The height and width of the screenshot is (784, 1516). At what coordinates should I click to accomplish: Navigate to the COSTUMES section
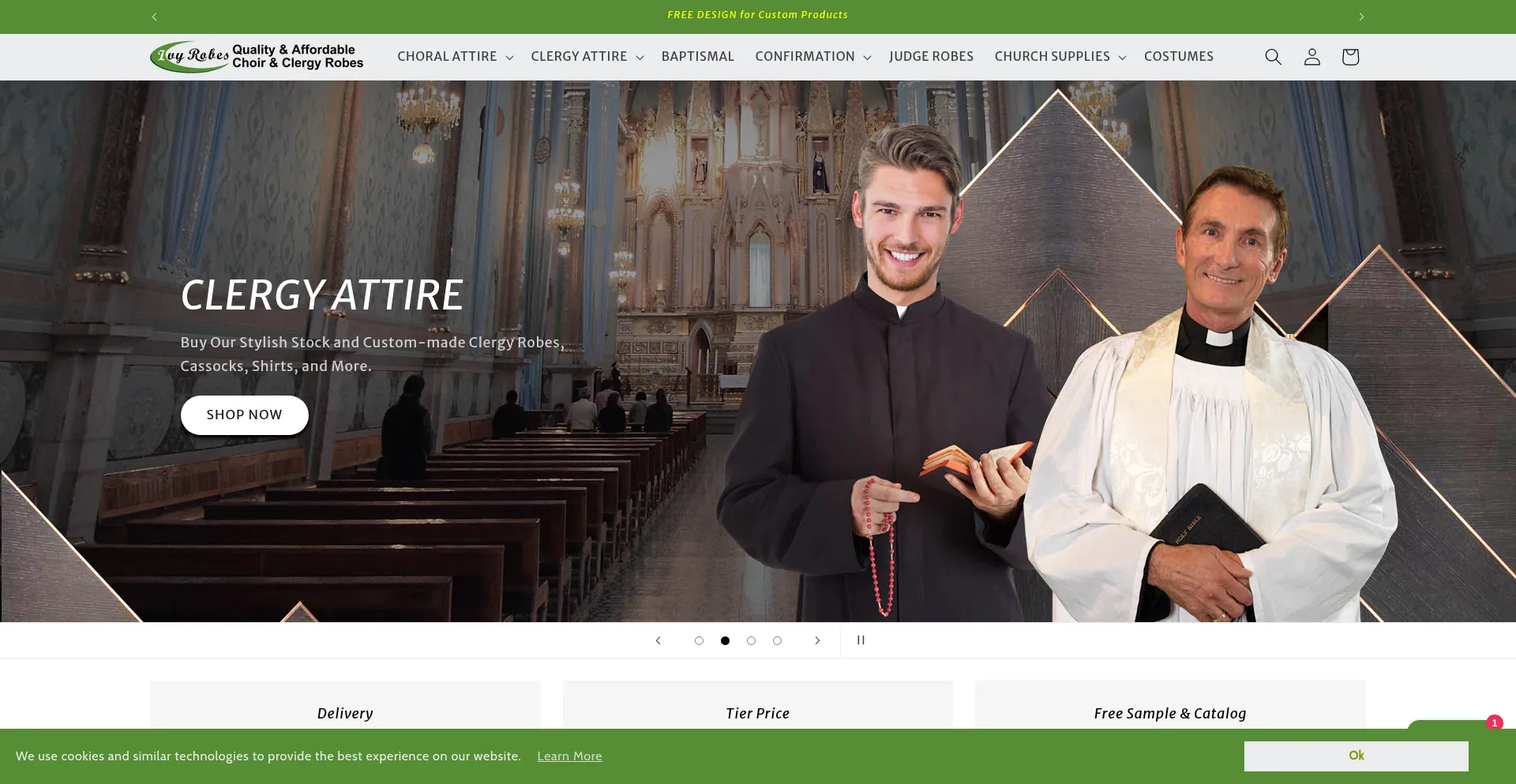(1179, 56)
